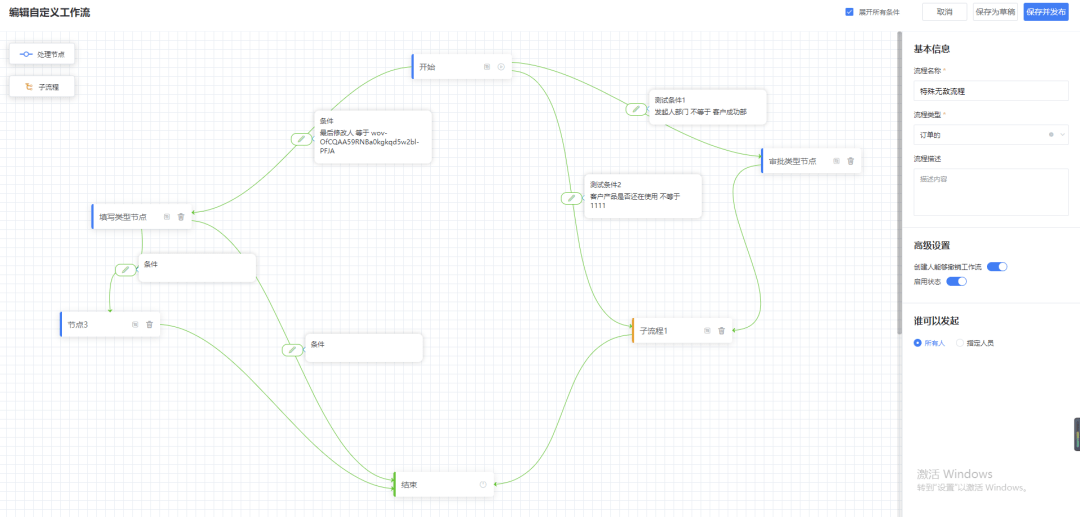Toggle 创建人能够撤销工作流 switch
This screenshot has width=1080, height=517.
click(x=996, y=267)
